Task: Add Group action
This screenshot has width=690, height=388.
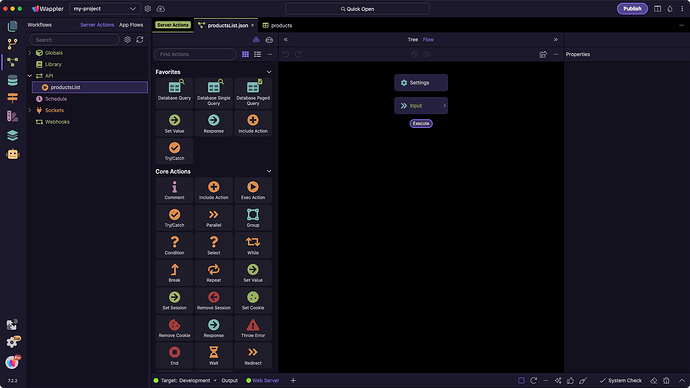Action: tap(253, 218)
